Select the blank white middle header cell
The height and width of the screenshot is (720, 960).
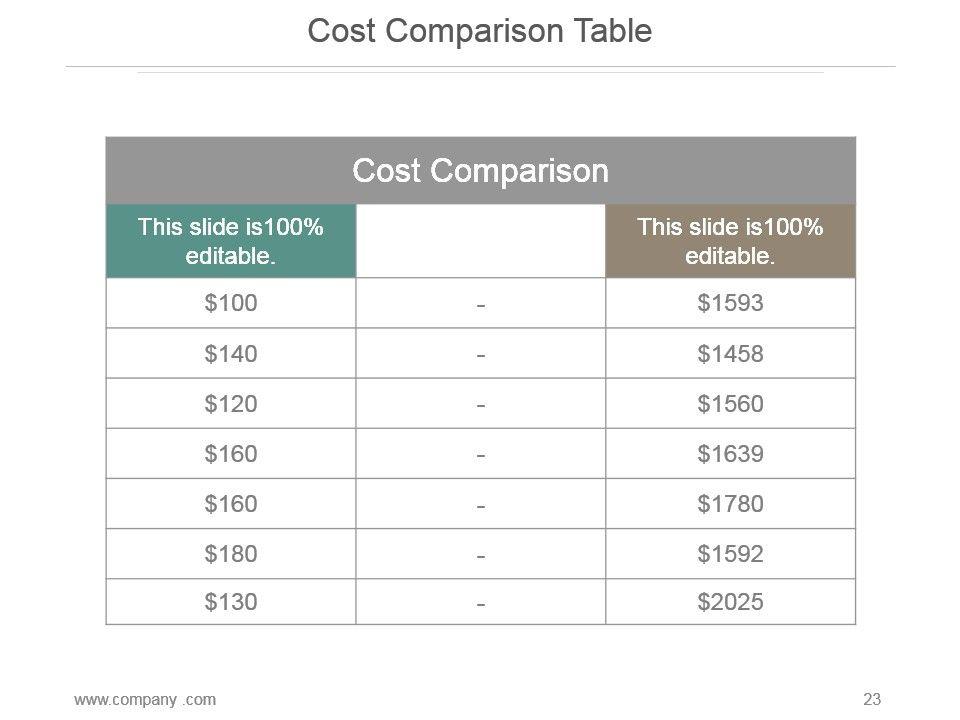click(x=480, y=241)
